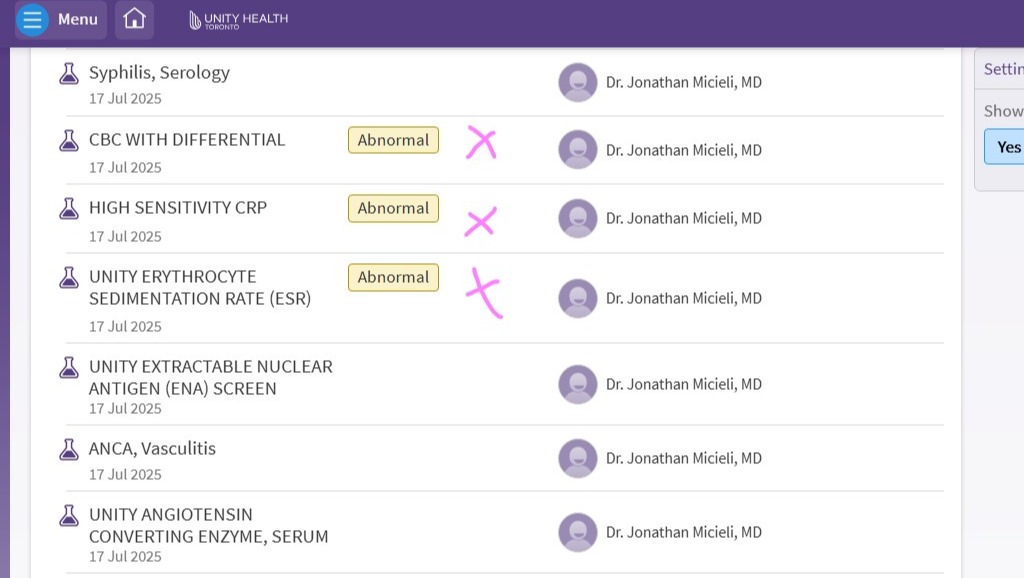The height and width of the screenshot is (578, 1024).
Task: Click the flask icon beside Angiotensin Converting Enzyme
Action: point(69,515)
